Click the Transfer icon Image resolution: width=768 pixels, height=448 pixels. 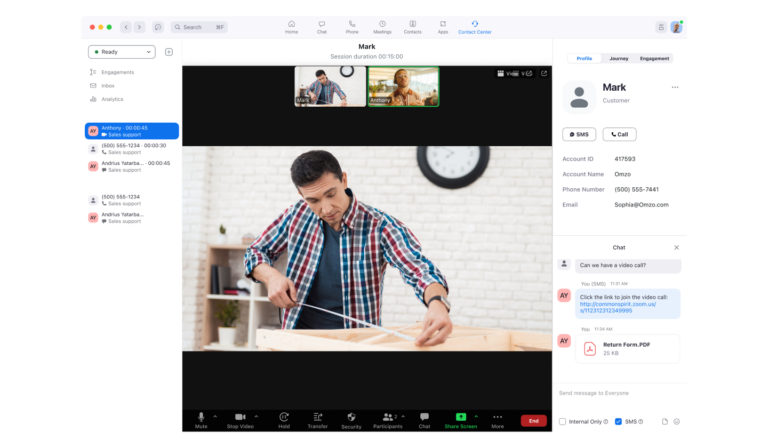click(x=317, y=417)
